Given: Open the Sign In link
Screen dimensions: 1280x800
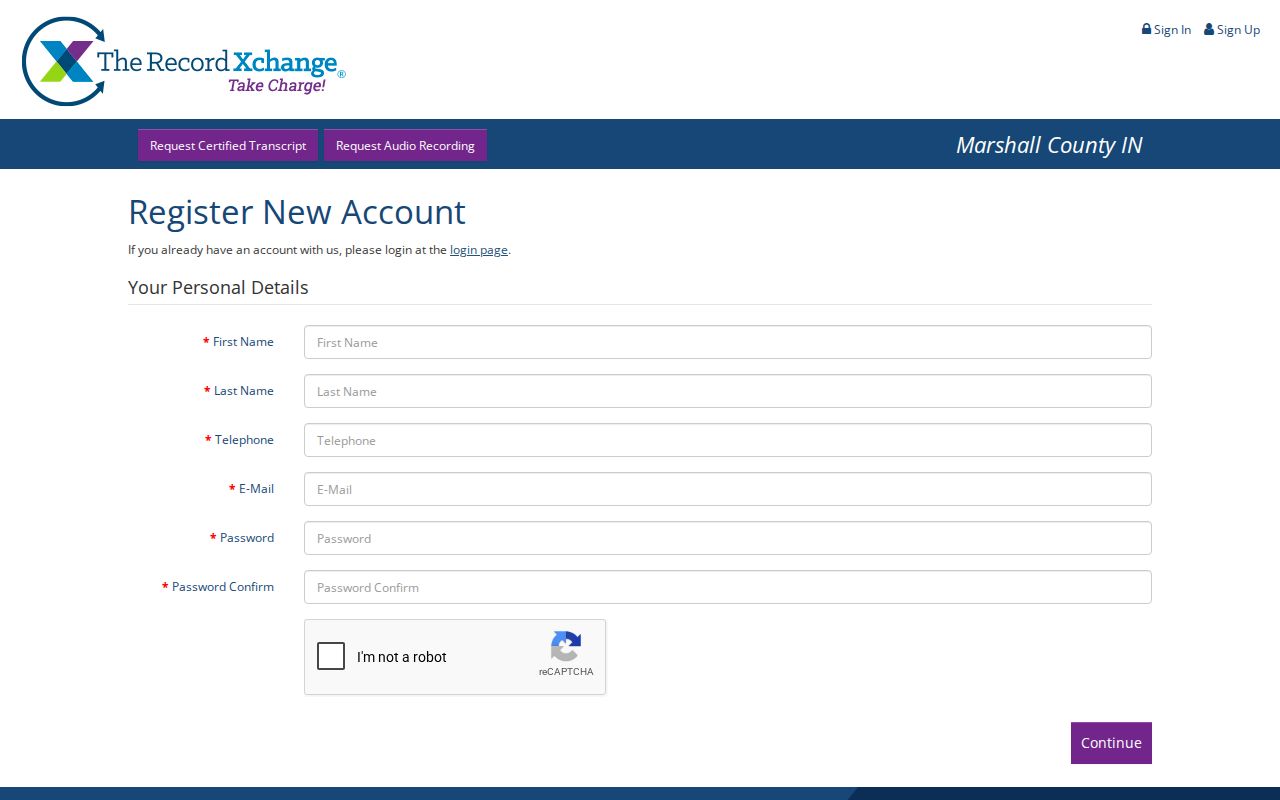Looking at the screenshot, I should (x=1166, y=30).
